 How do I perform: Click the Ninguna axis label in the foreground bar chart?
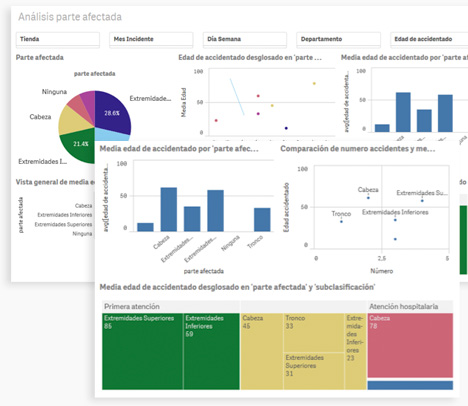pos(231,244)
